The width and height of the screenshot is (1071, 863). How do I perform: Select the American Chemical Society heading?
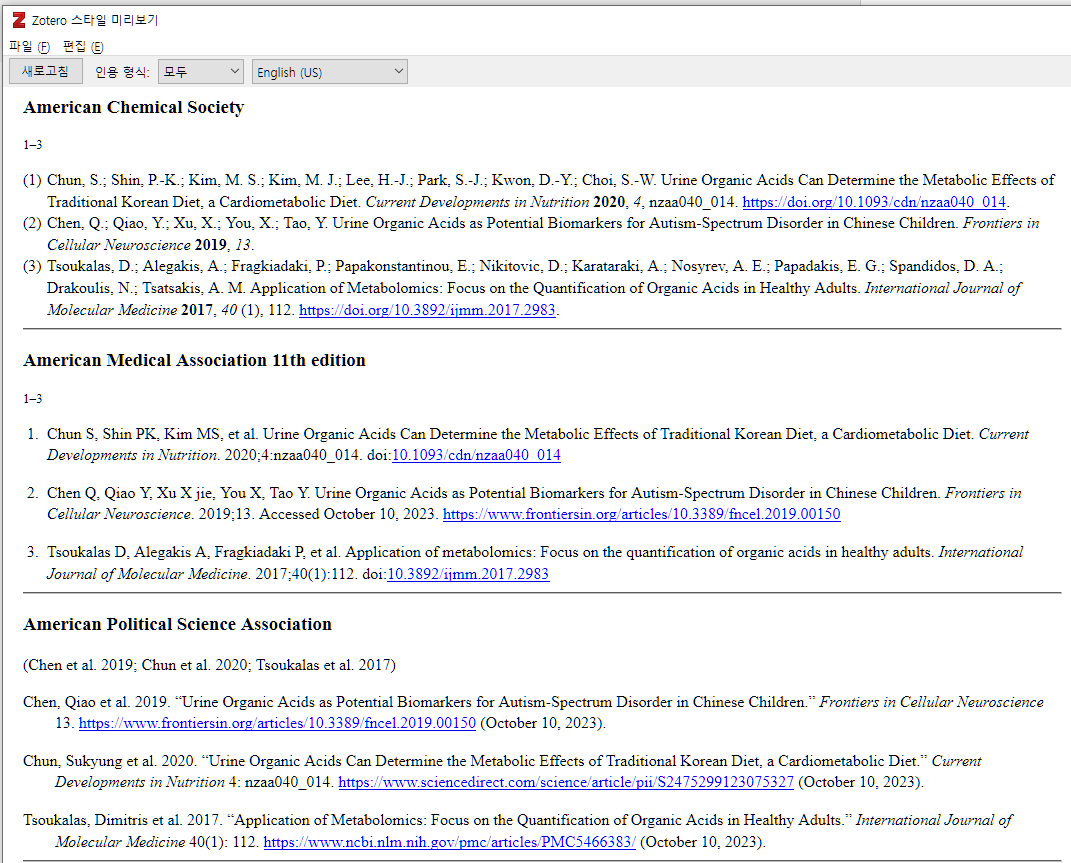[x=133, y=107]
